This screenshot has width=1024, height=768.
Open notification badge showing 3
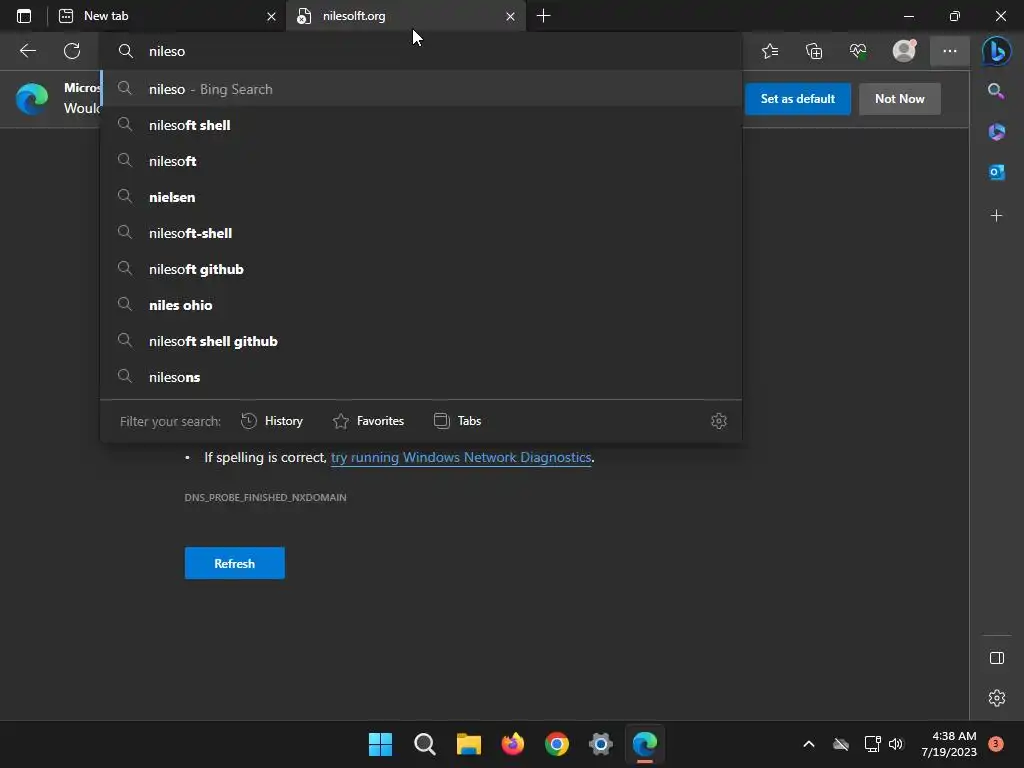[x=995, y=744]
